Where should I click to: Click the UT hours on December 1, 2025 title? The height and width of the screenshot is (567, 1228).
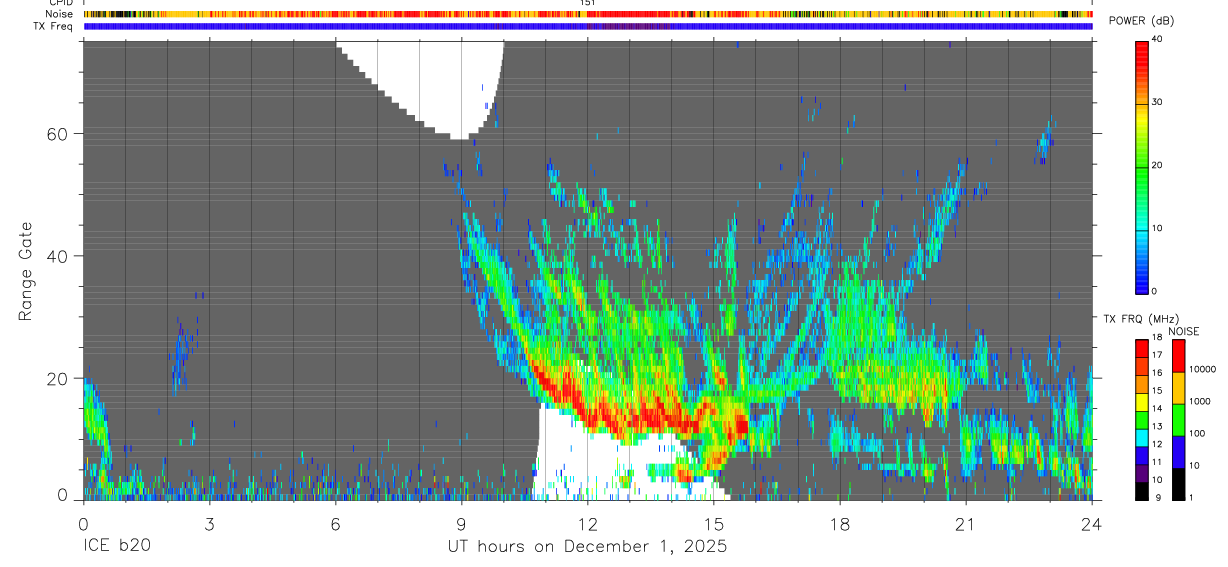point(587,547)
